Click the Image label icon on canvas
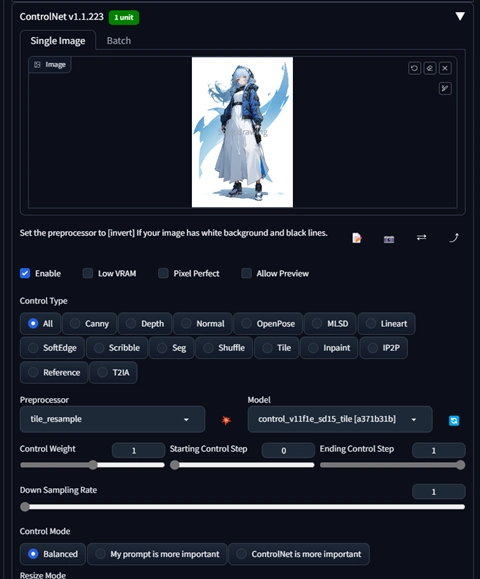This screenshot has width=480, height=579. (x=37, y=65)
